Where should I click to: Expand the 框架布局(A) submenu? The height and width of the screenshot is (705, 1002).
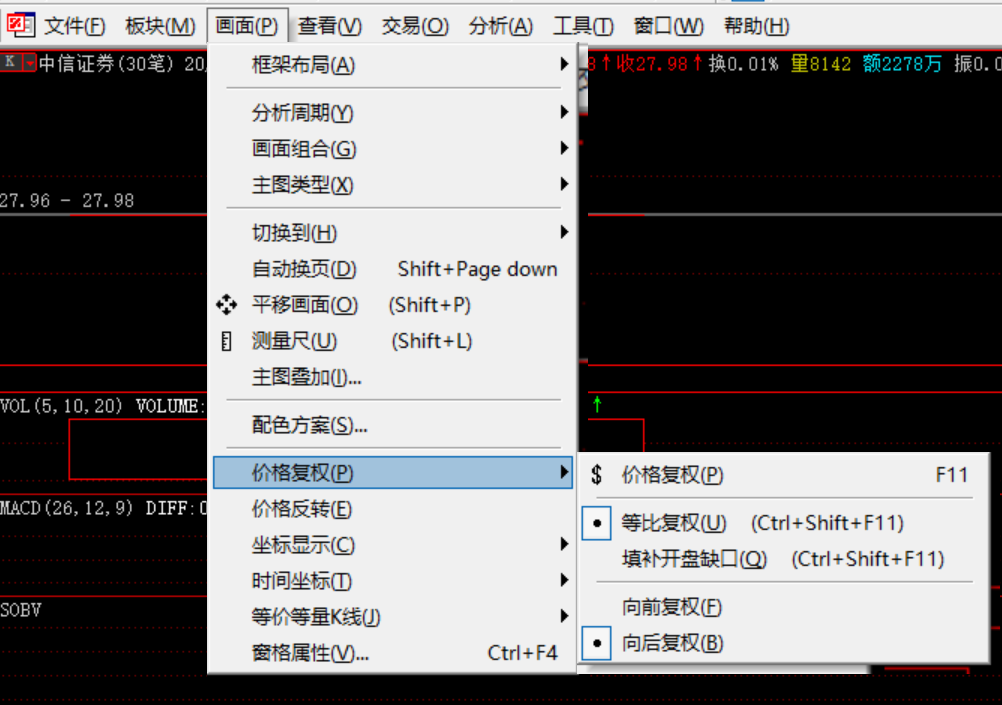[393, 65]
